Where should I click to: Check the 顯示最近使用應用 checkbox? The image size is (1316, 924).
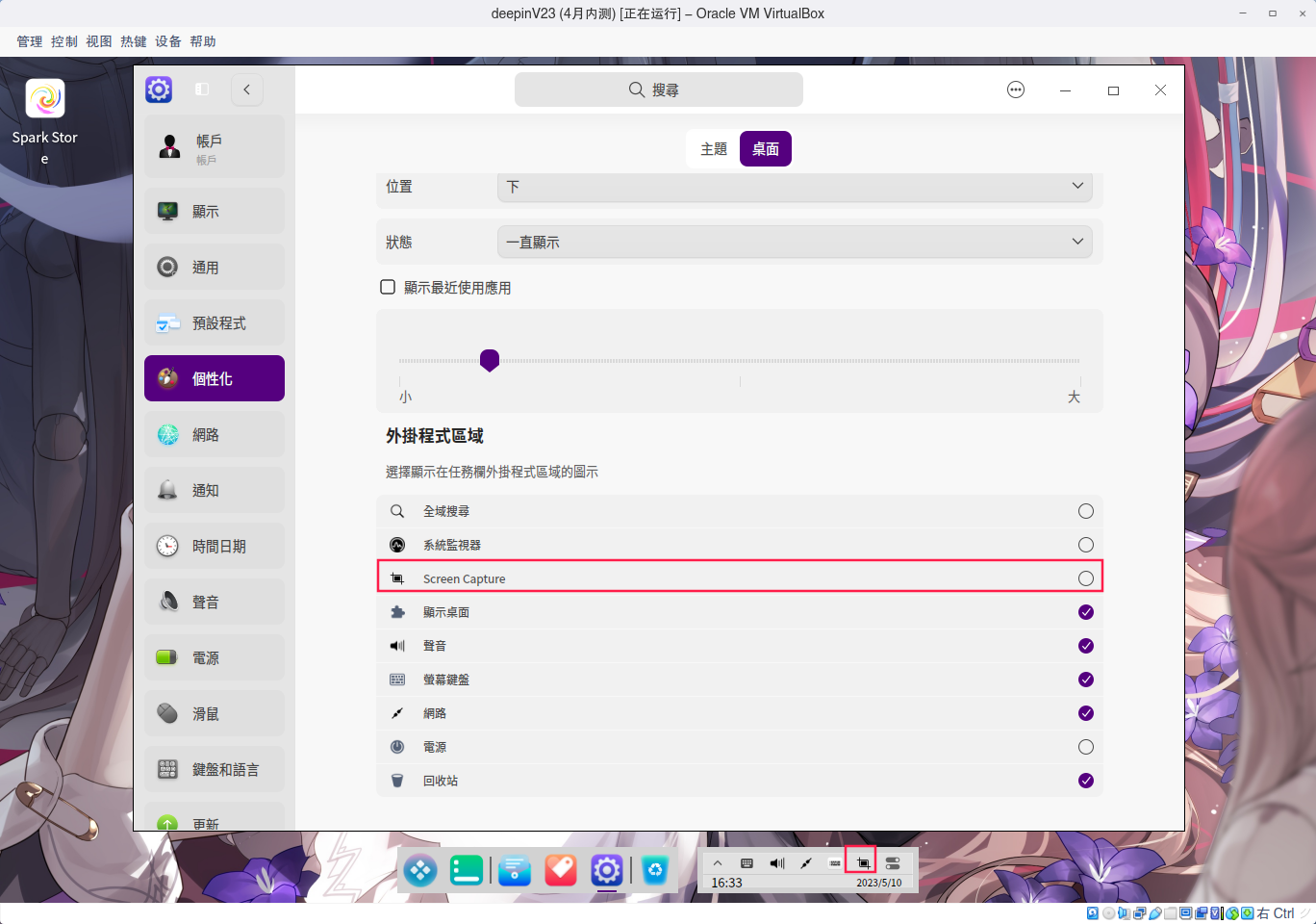coord(388,286)
